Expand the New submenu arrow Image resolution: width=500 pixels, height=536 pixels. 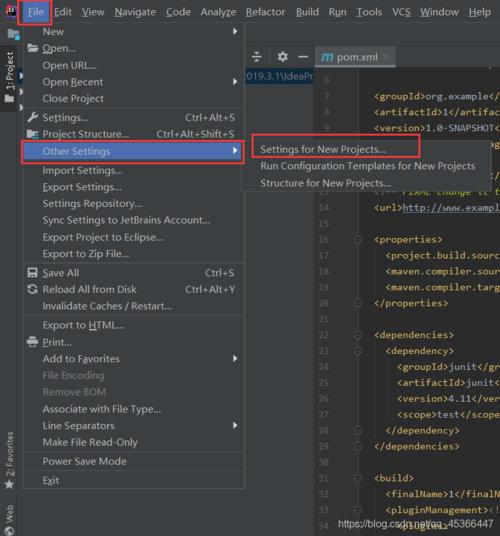click(235, 31)
